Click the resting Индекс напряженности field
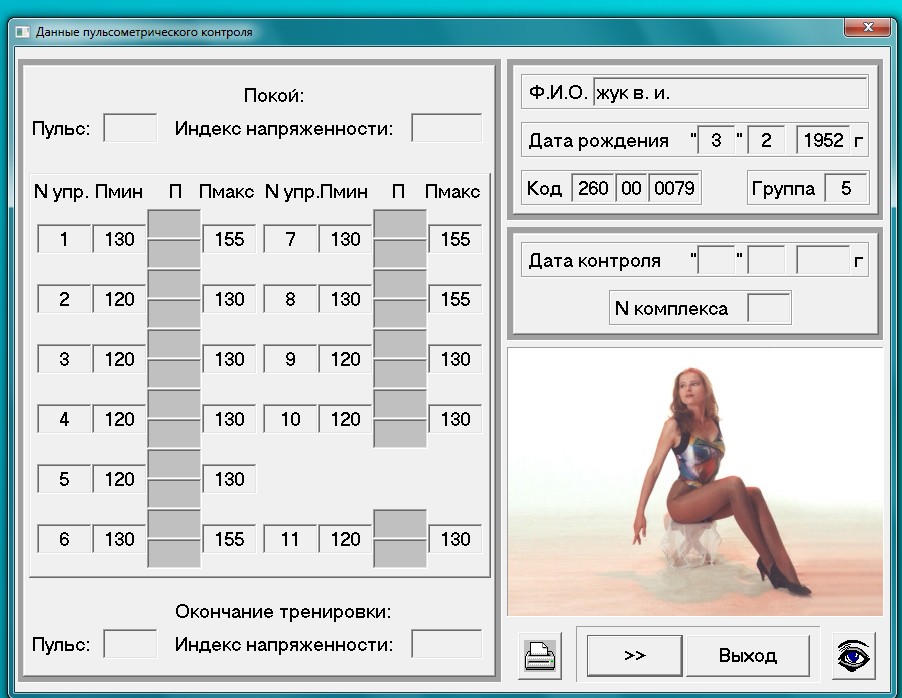Screen dimensions: 902x698 pyautogui.click(x=446, y=128)
